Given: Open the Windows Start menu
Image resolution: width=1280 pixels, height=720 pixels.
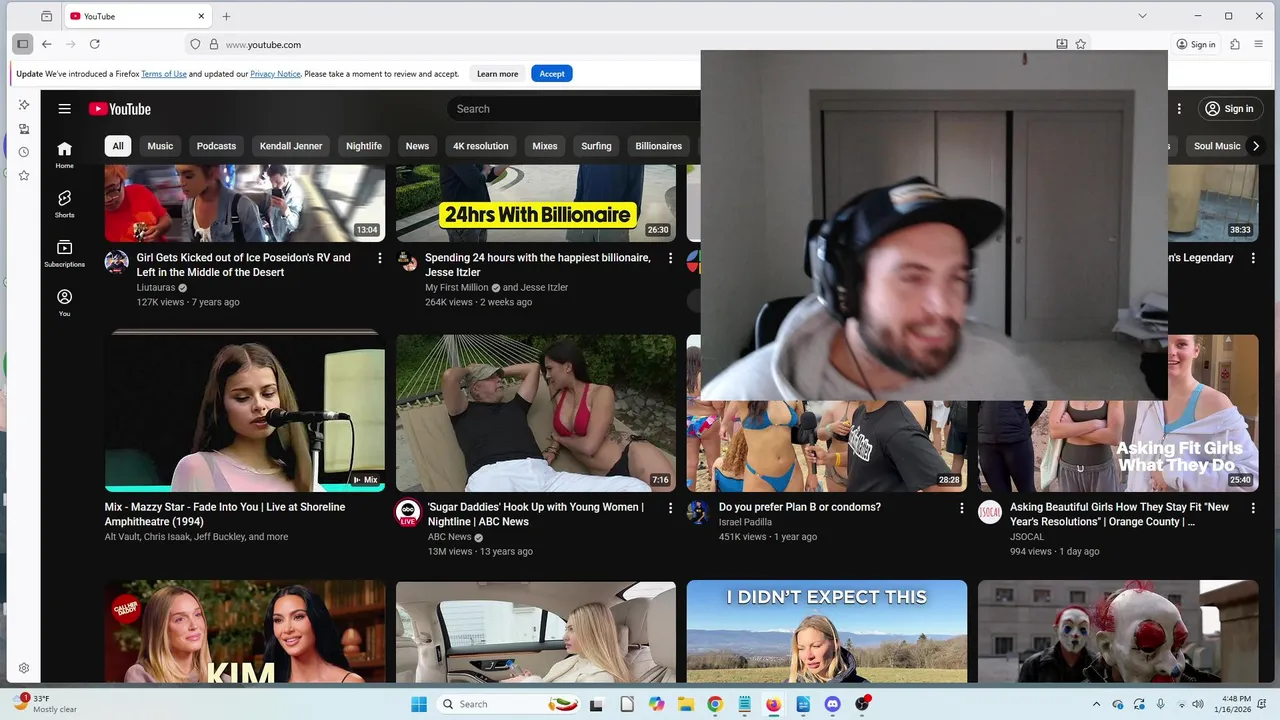Looking at the screenshot, I should click(x=419, y=704).
